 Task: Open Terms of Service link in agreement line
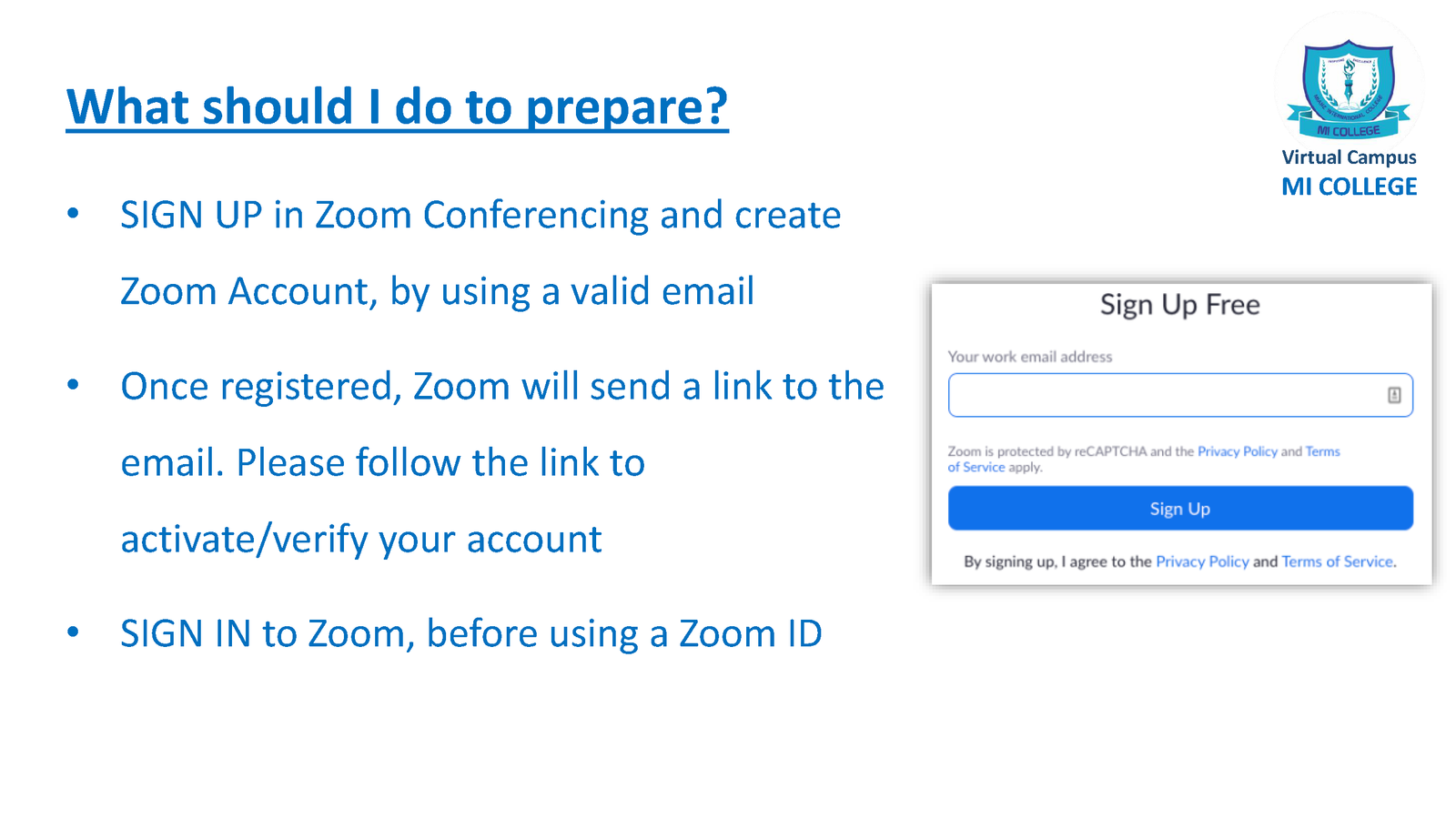tap(1337, 561)
